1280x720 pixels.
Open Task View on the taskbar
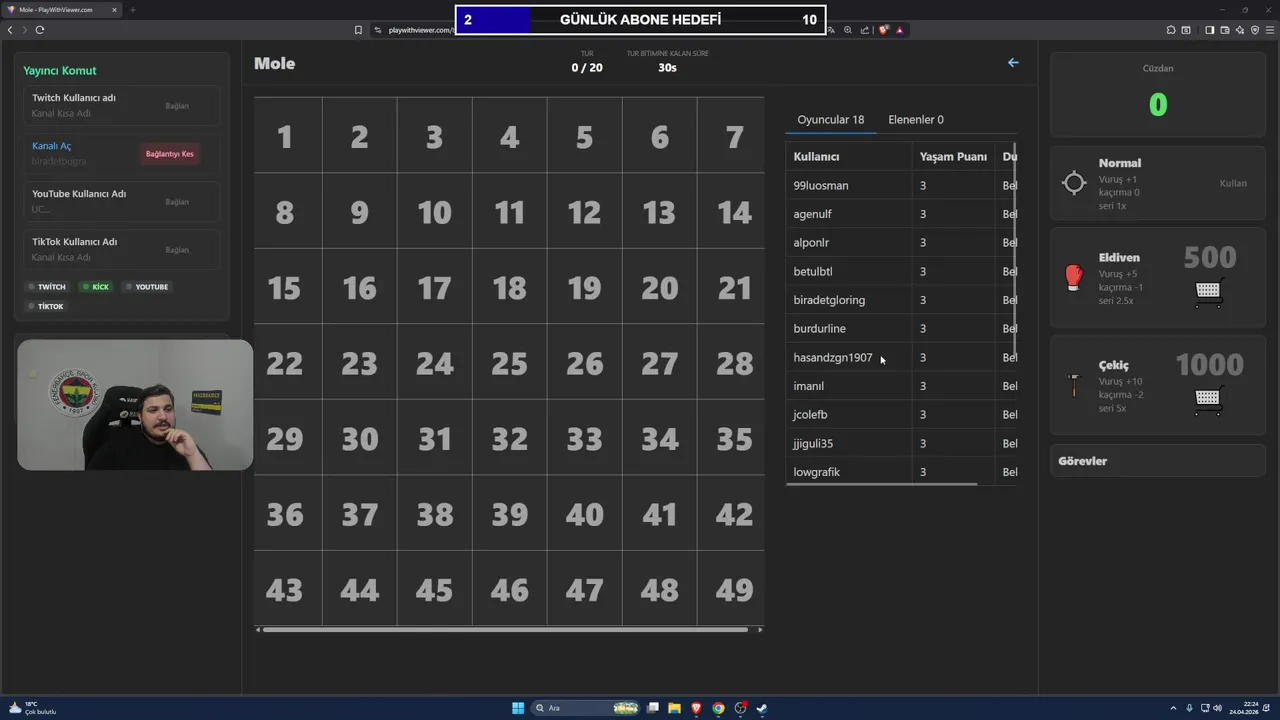tap(653, 708)
